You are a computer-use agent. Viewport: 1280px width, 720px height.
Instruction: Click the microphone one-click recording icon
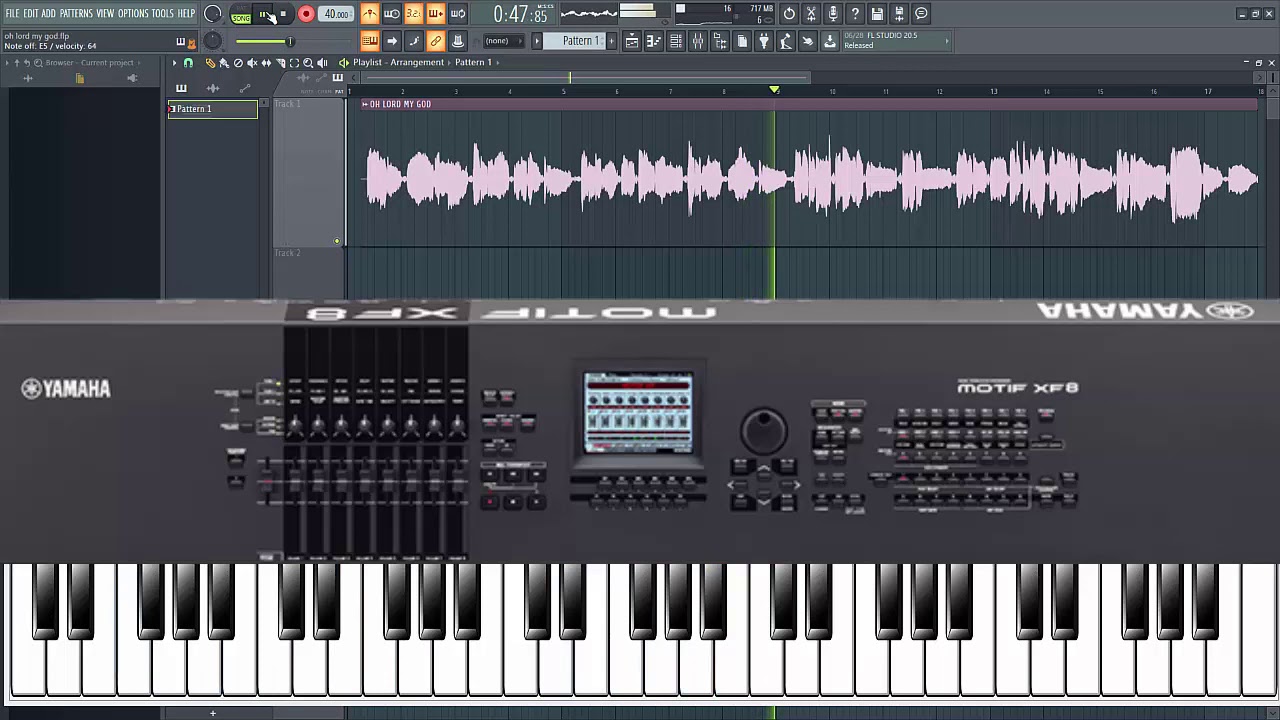click(x=833, y=14)
